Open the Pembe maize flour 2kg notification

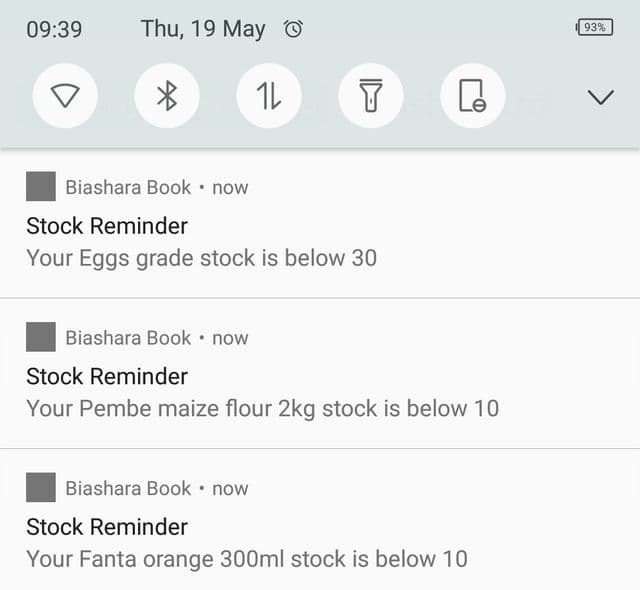coord(262,408)
